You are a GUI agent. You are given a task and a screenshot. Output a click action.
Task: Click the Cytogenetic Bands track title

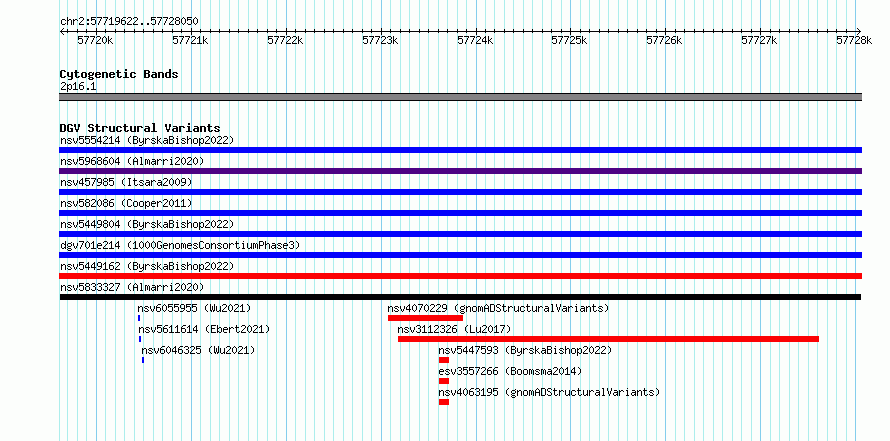pos(119,74)
